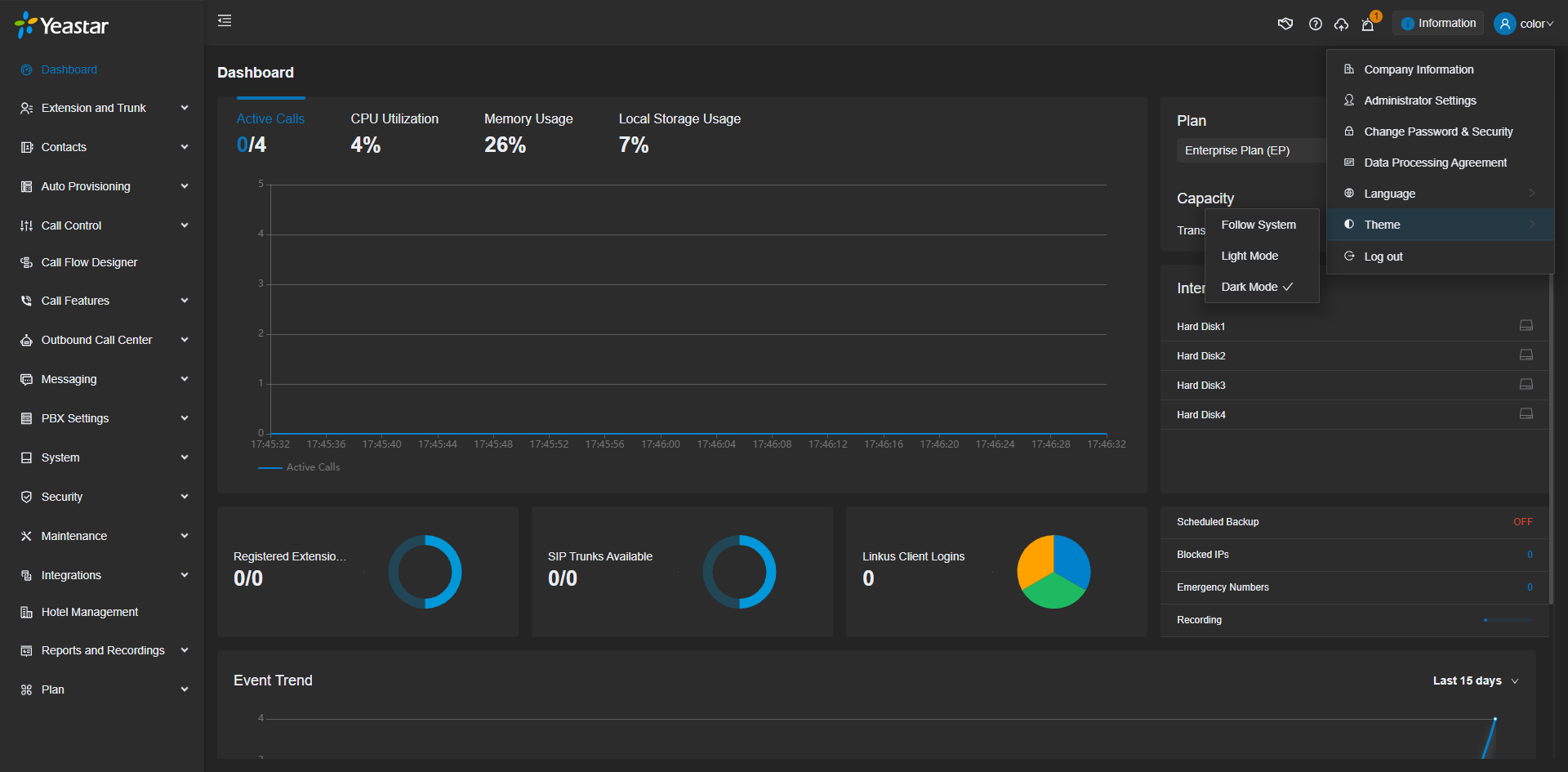Expand the color account dropdown

tap(1535, 24)
